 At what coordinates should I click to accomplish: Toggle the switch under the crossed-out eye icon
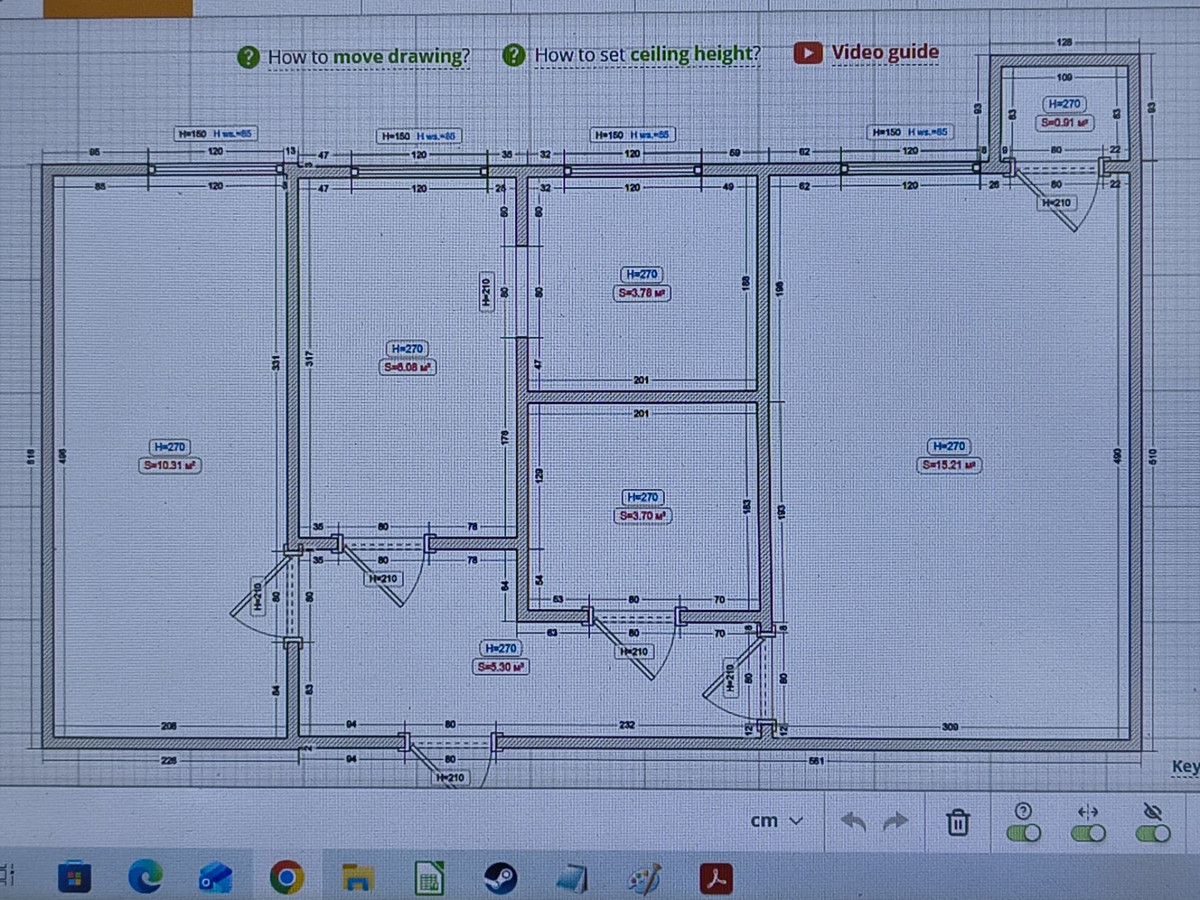click(x=1153, y=833)
